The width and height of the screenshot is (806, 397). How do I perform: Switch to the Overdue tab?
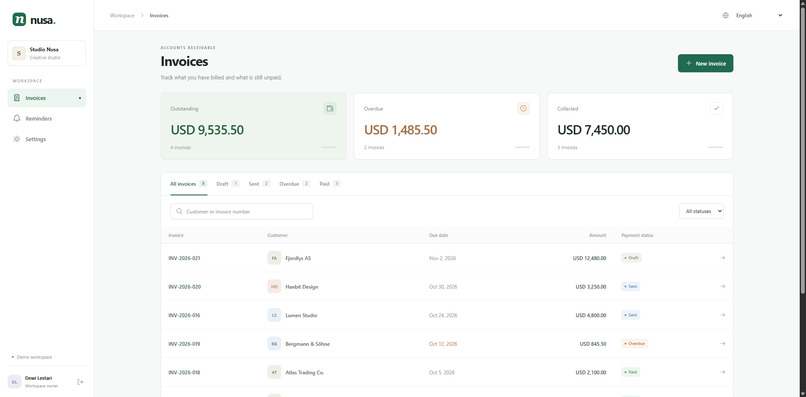(x=295, y=184)
